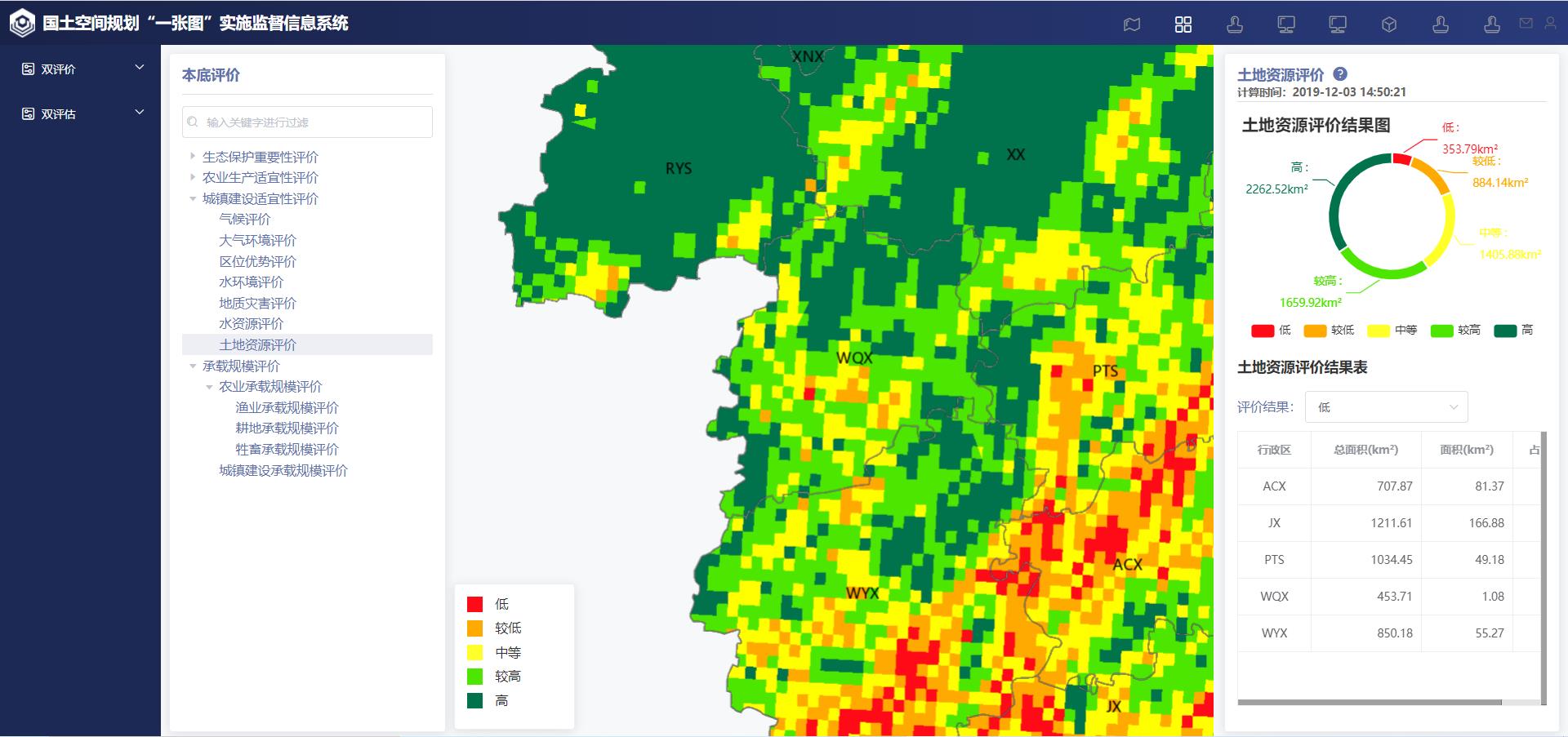The image size is (1568, 737).
Task: Select 耕地承载规模评价 in the tree
Action: (287, 428)
